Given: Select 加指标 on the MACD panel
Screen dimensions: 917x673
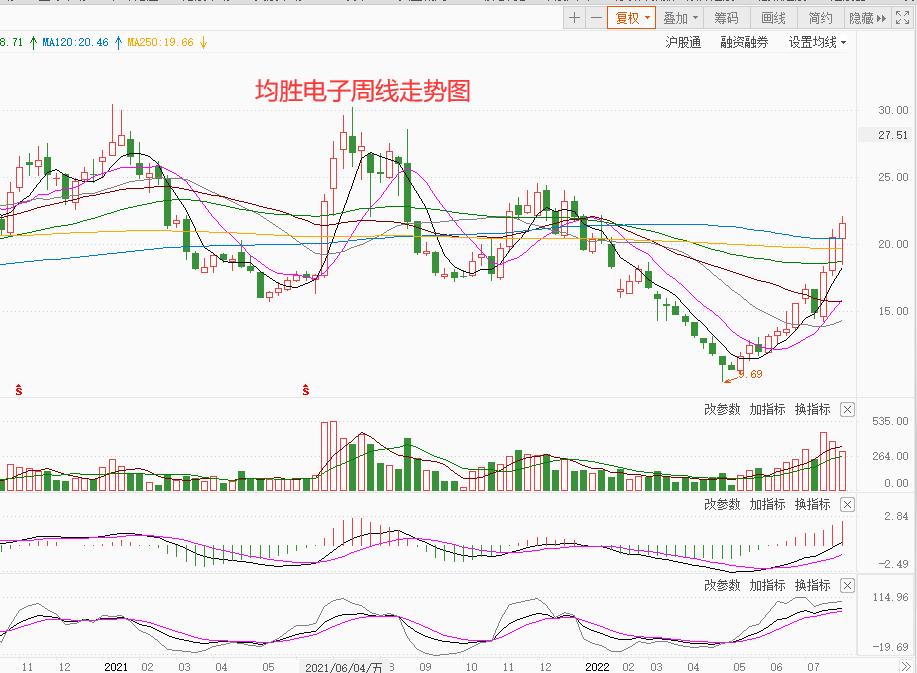Looking at the screenshot, I should (x=767, y=504).
